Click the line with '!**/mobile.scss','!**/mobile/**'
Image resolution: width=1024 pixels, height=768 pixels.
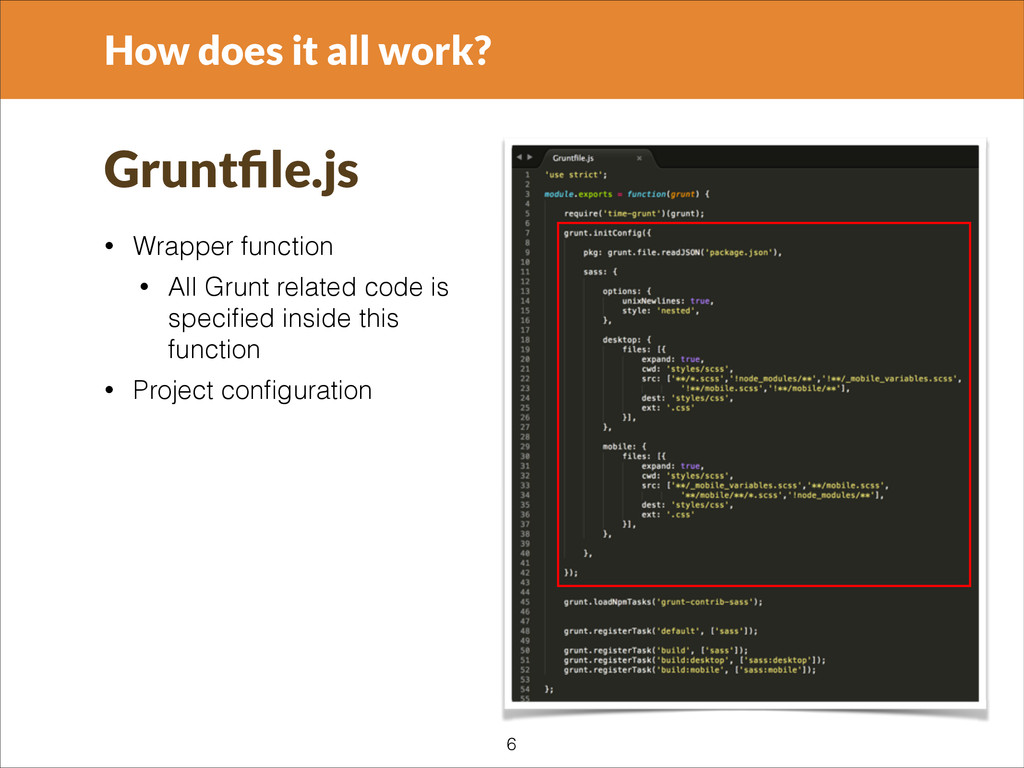[x=765, y=389]
